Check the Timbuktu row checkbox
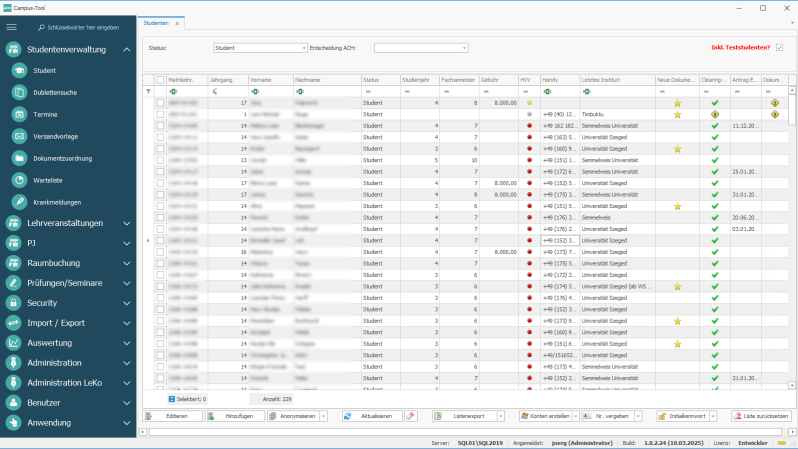 [x=160, y=115]
